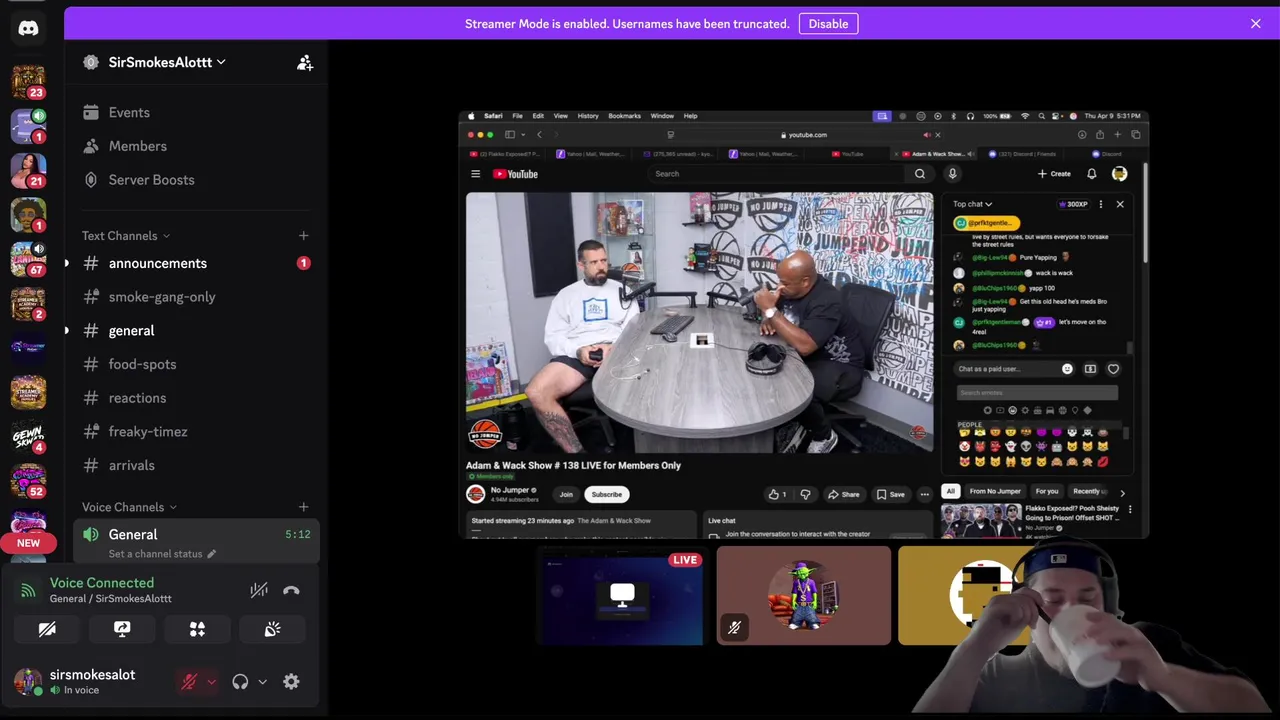The height and width of the screenshot is (720, 1280).
Task: Open the activities launcher icon
Action: pyautogui.click(x=197, y=629)
